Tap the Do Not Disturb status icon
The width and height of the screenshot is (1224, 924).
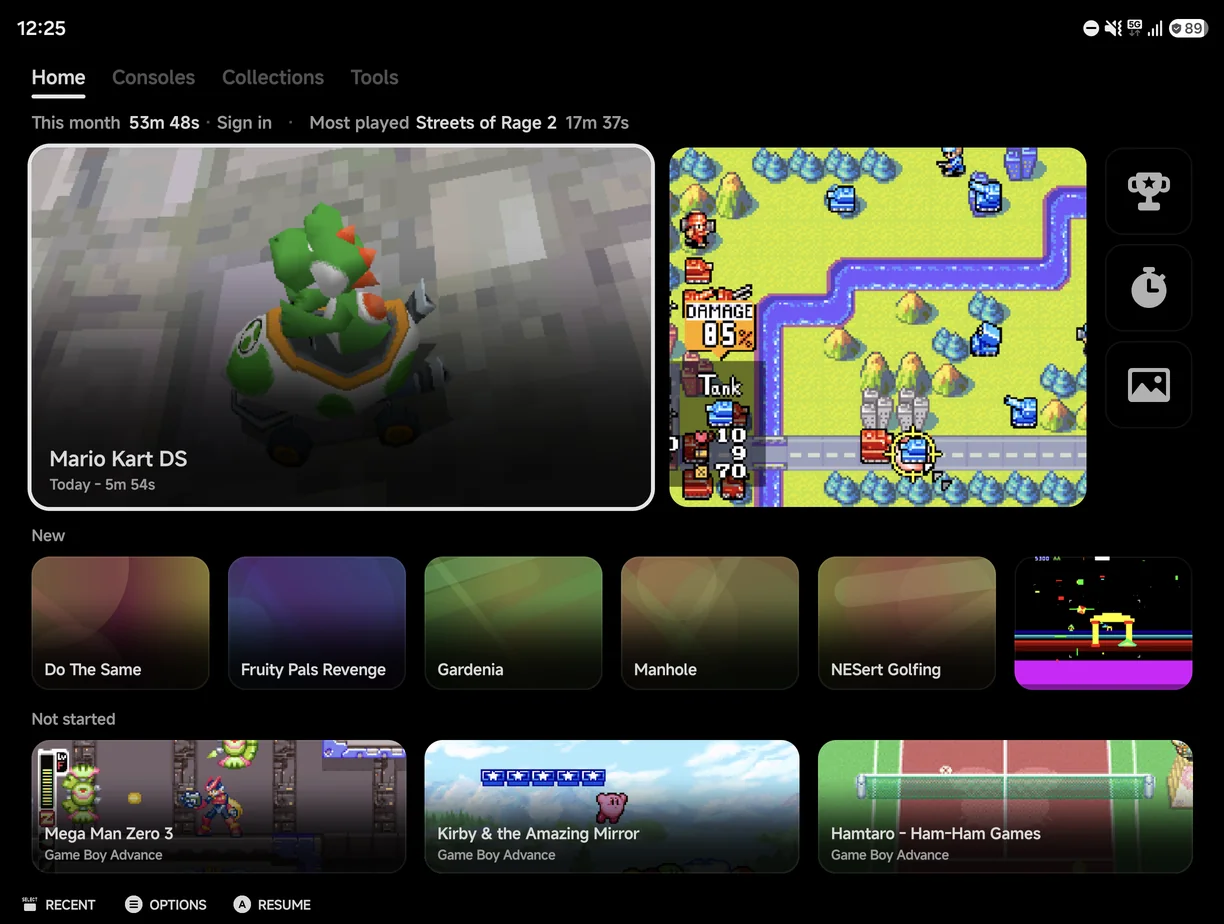point(1091,29)
